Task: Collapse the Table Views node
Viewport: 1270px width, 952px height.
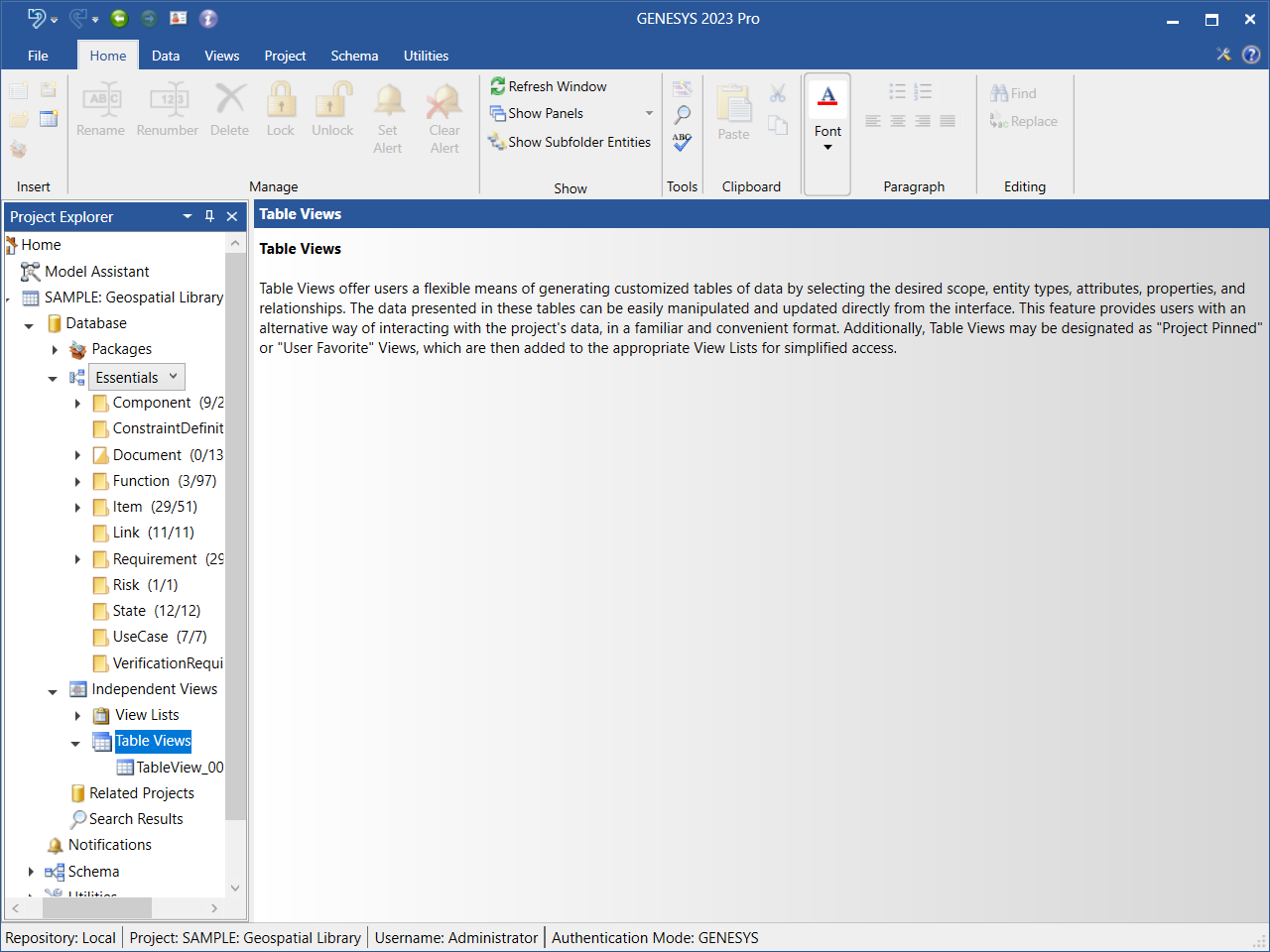Action: tap(75, 743)
